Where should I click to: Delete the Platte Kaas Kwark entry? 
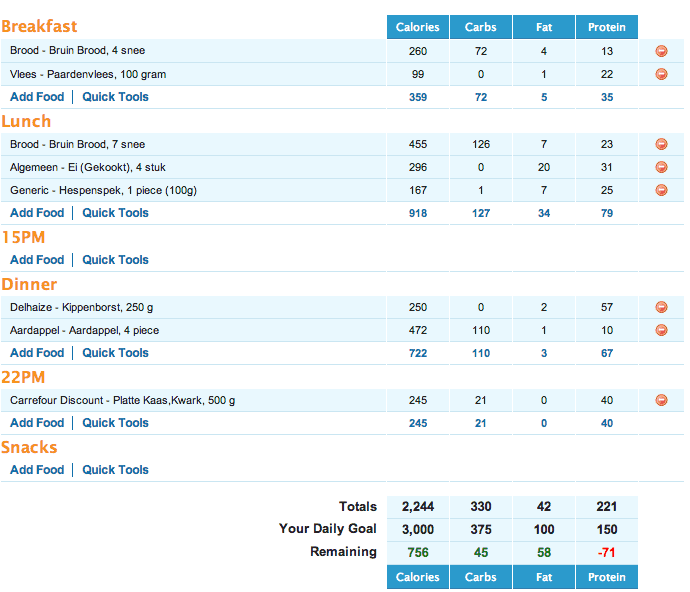[x=661, y=400]
